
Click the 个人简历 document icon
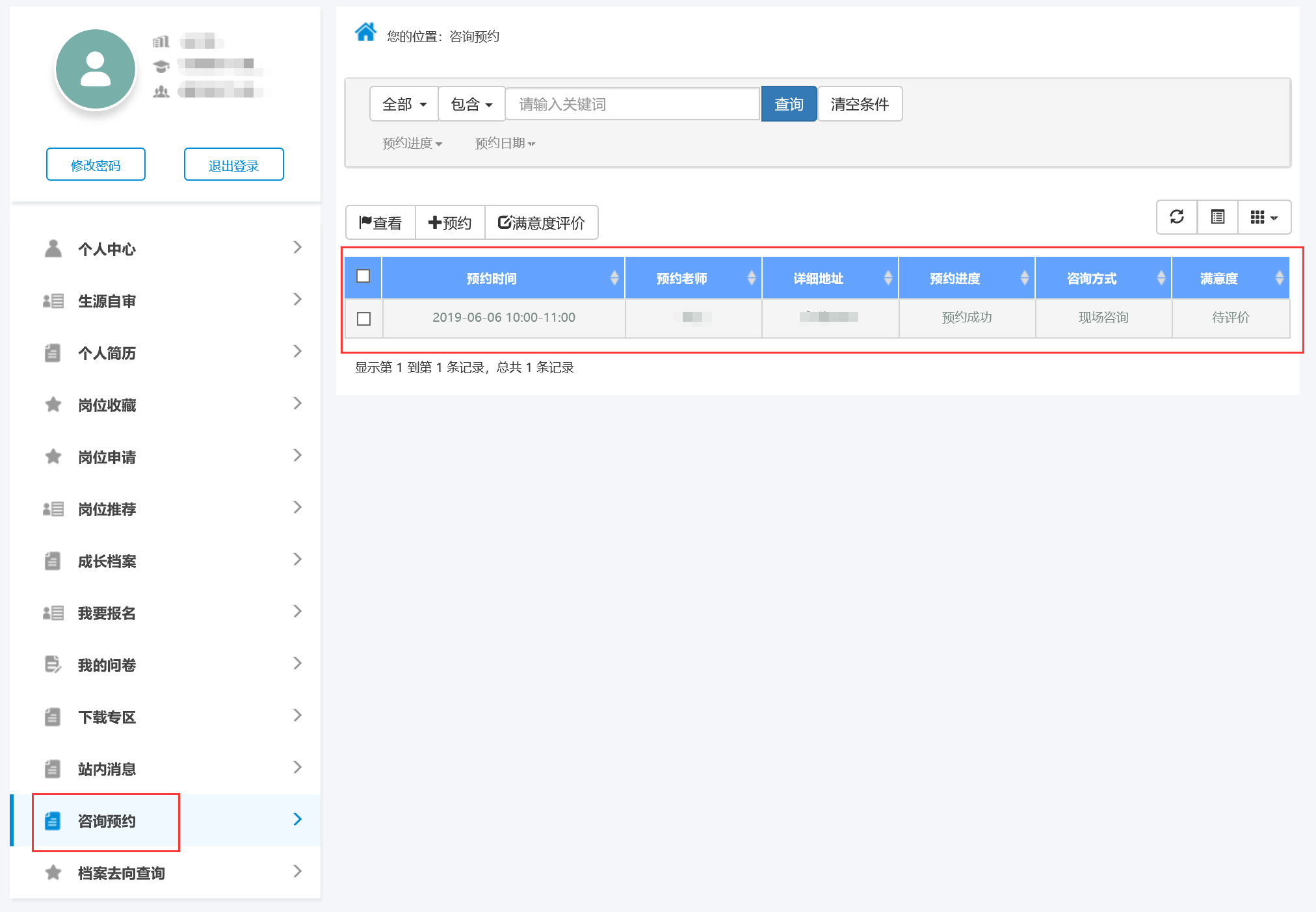click(x=53, y=353)
